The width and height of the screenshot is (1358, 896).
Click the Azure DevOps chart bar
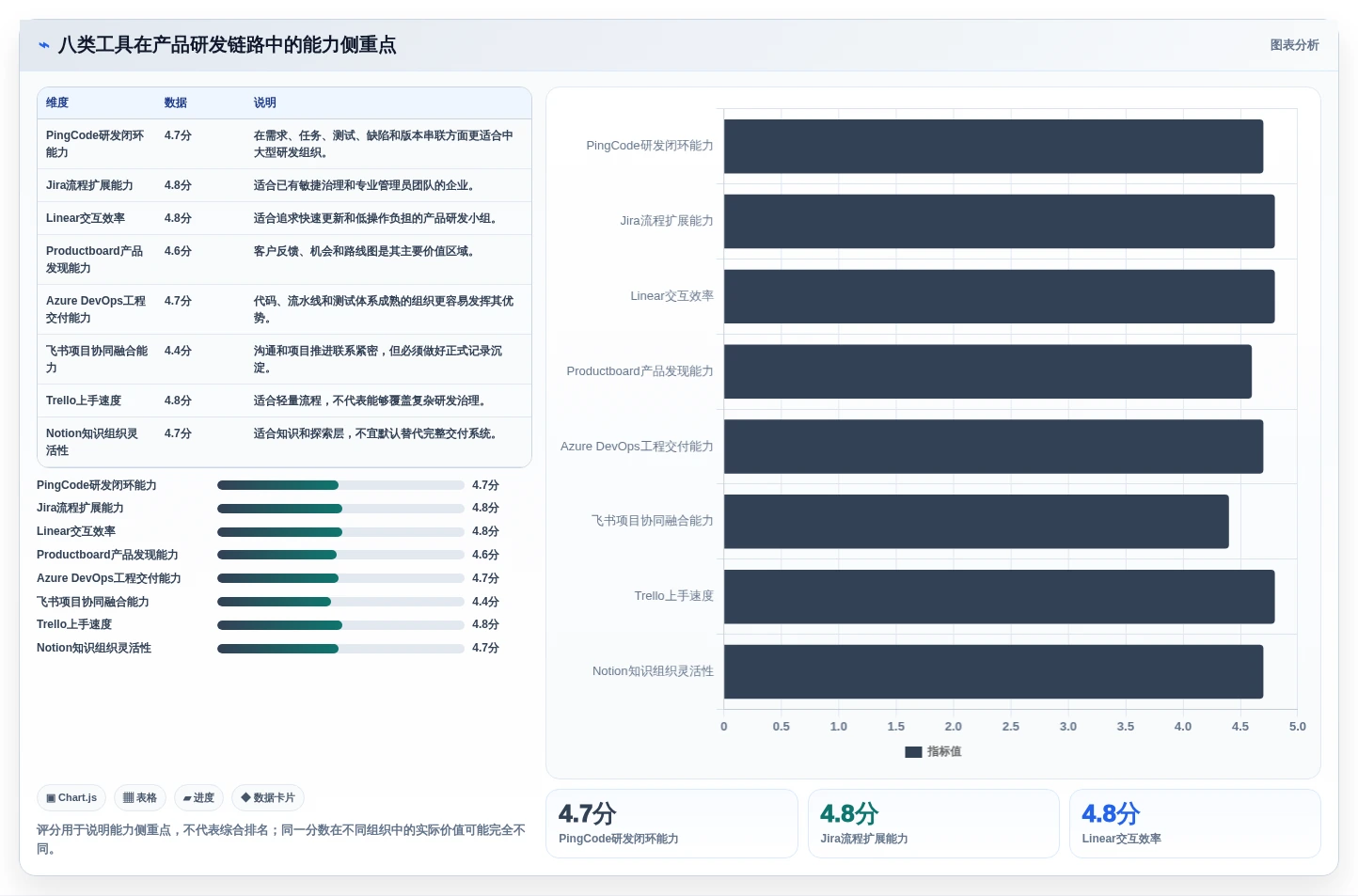point(993,447)
